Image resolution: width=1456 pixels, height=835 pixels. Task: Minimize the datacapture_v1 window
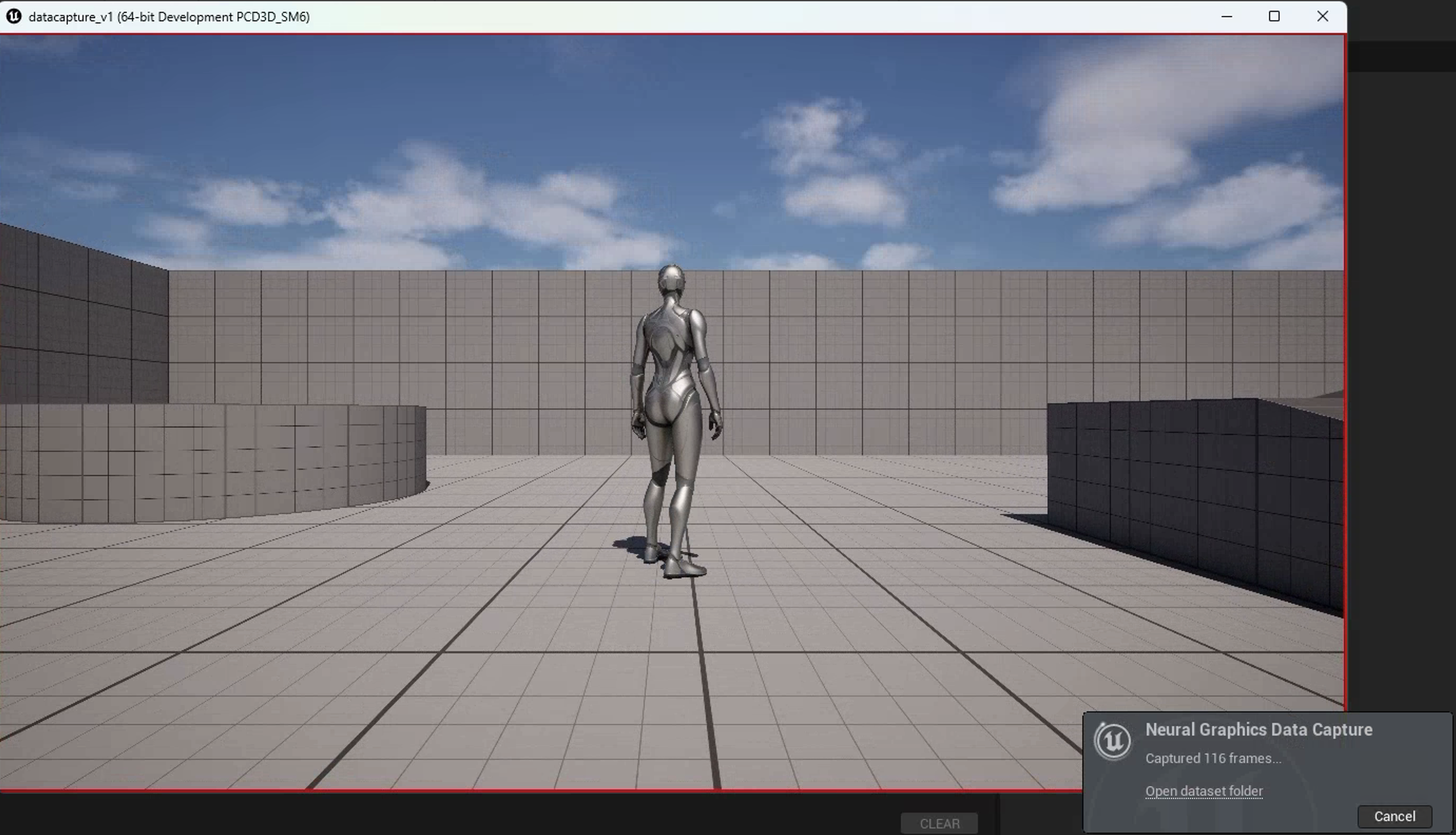pos(1226,16)
